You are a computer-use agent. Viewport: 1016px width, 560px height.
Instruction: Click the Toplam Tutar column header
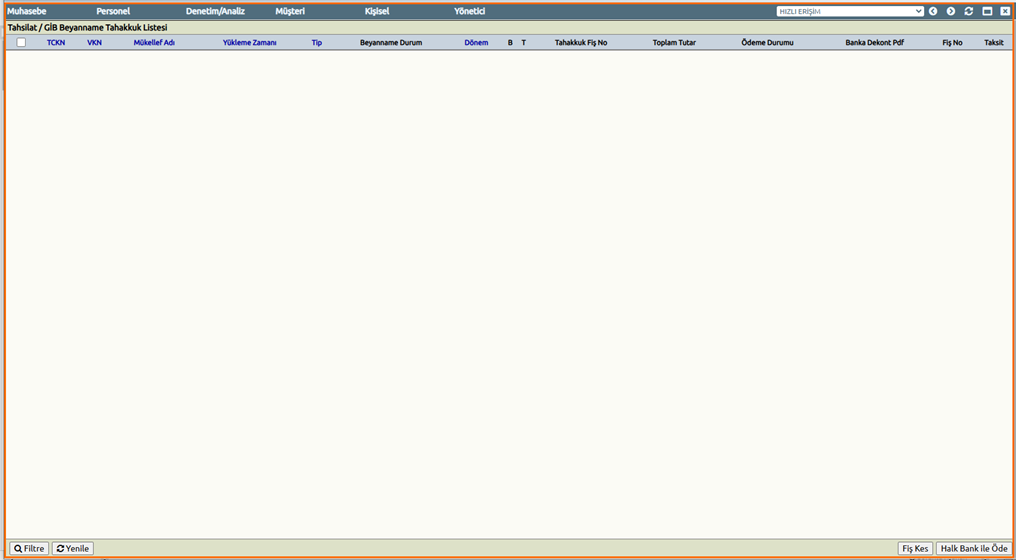point(675,42)
